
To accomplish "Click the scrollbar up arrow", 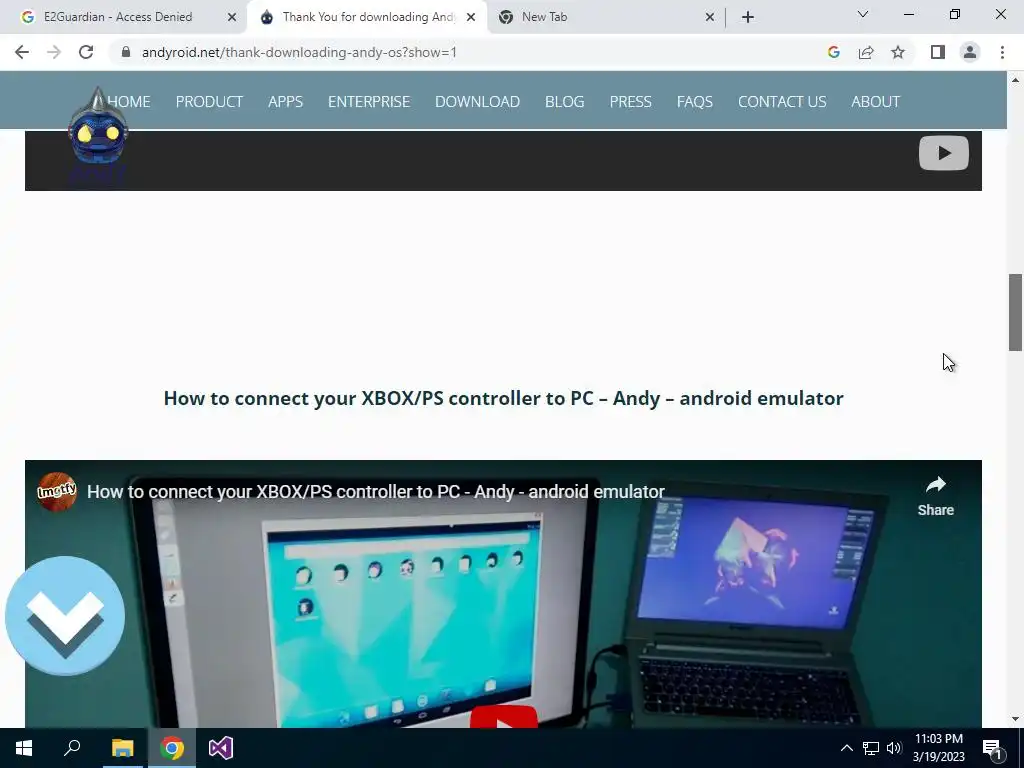I will (x=1015, y=80).
